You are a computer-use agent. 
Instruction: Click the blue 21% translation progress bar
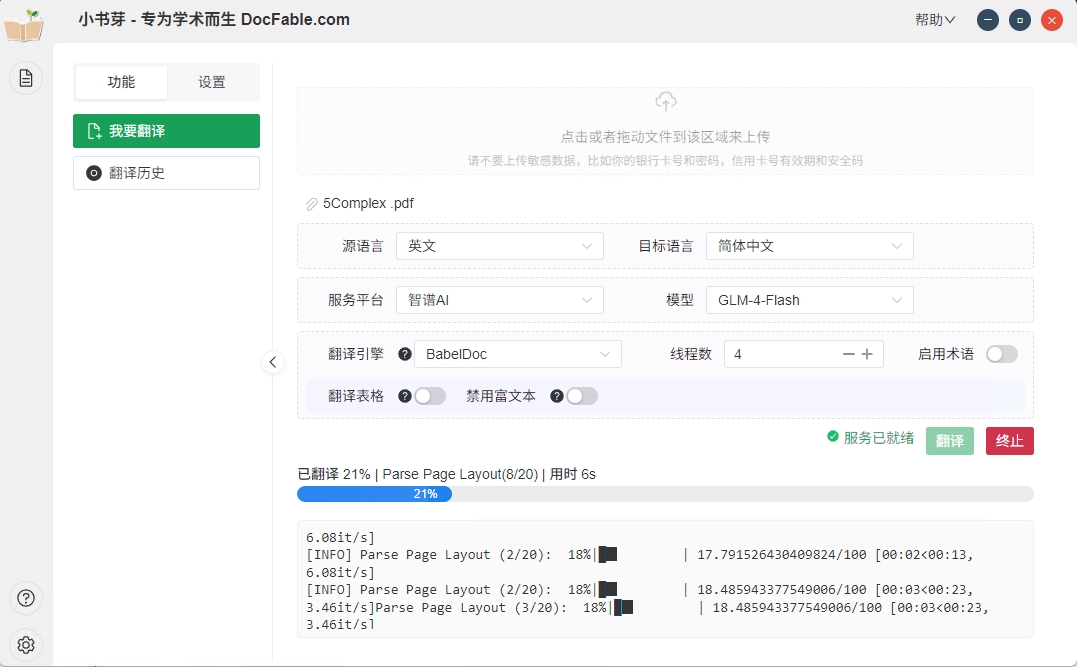click(374, 494)
